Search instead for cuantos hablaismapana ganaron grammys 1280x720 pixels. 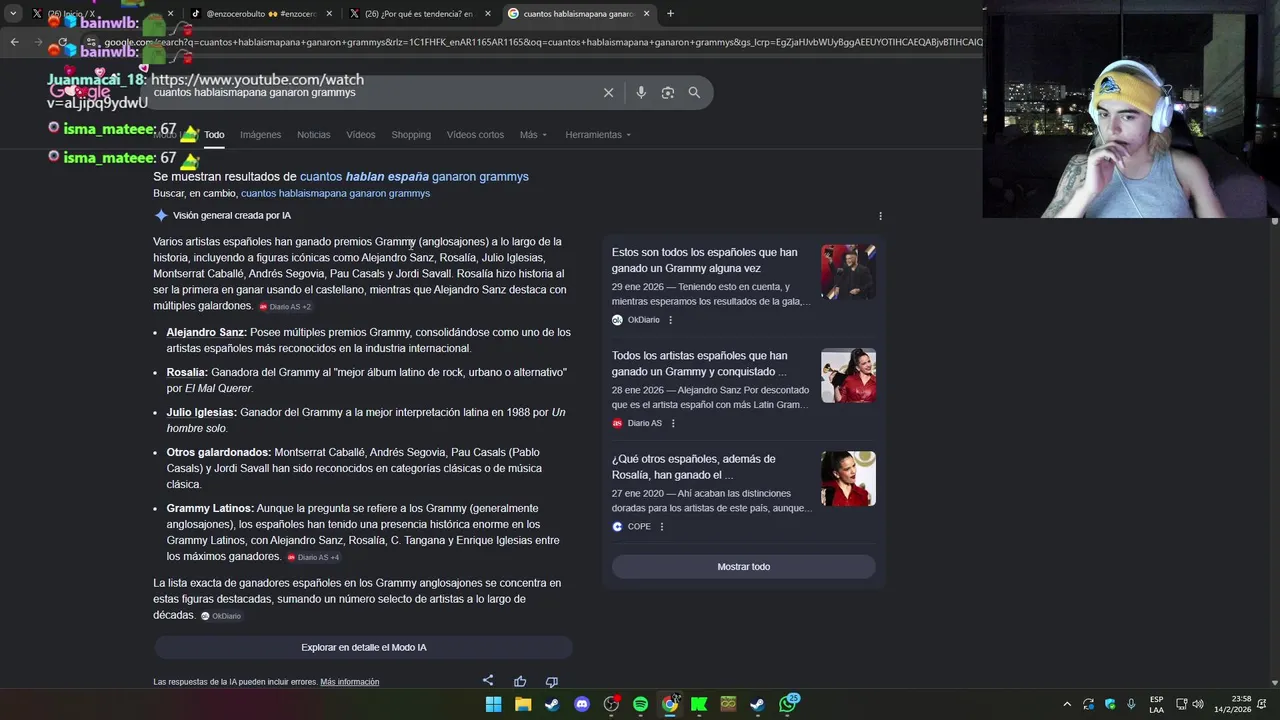[335, 193]
